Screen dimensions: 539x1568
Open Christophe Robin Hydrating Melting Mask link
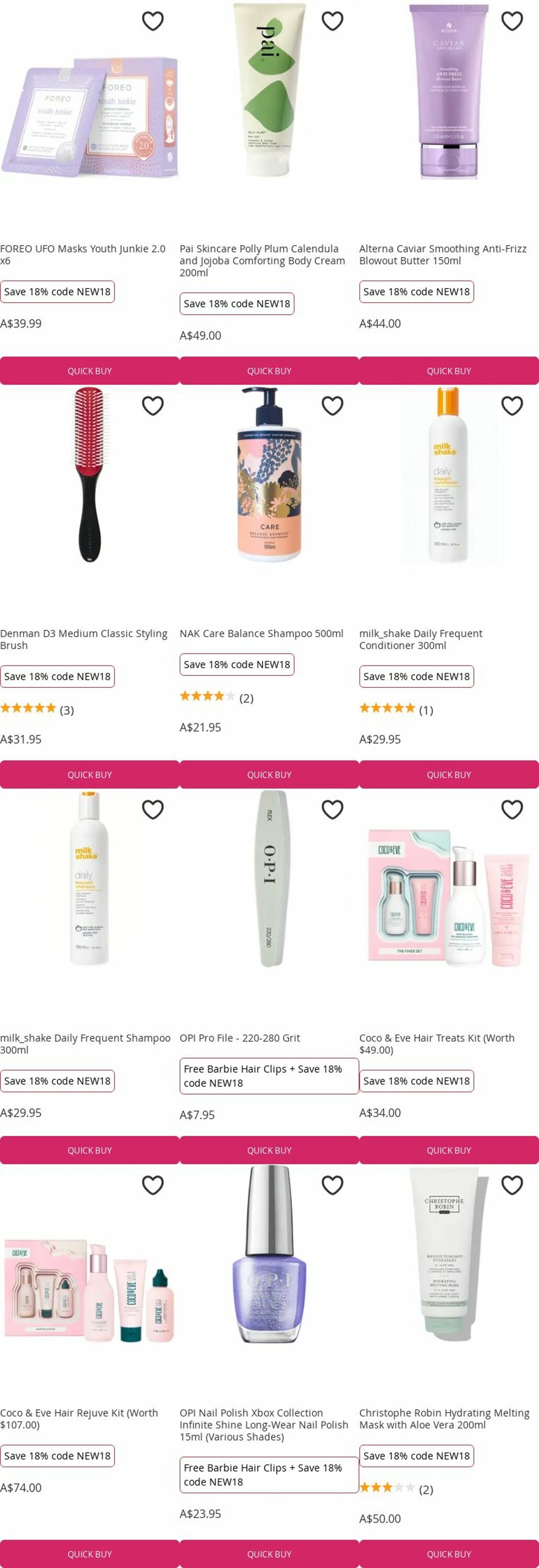[x=444, y=1419]
